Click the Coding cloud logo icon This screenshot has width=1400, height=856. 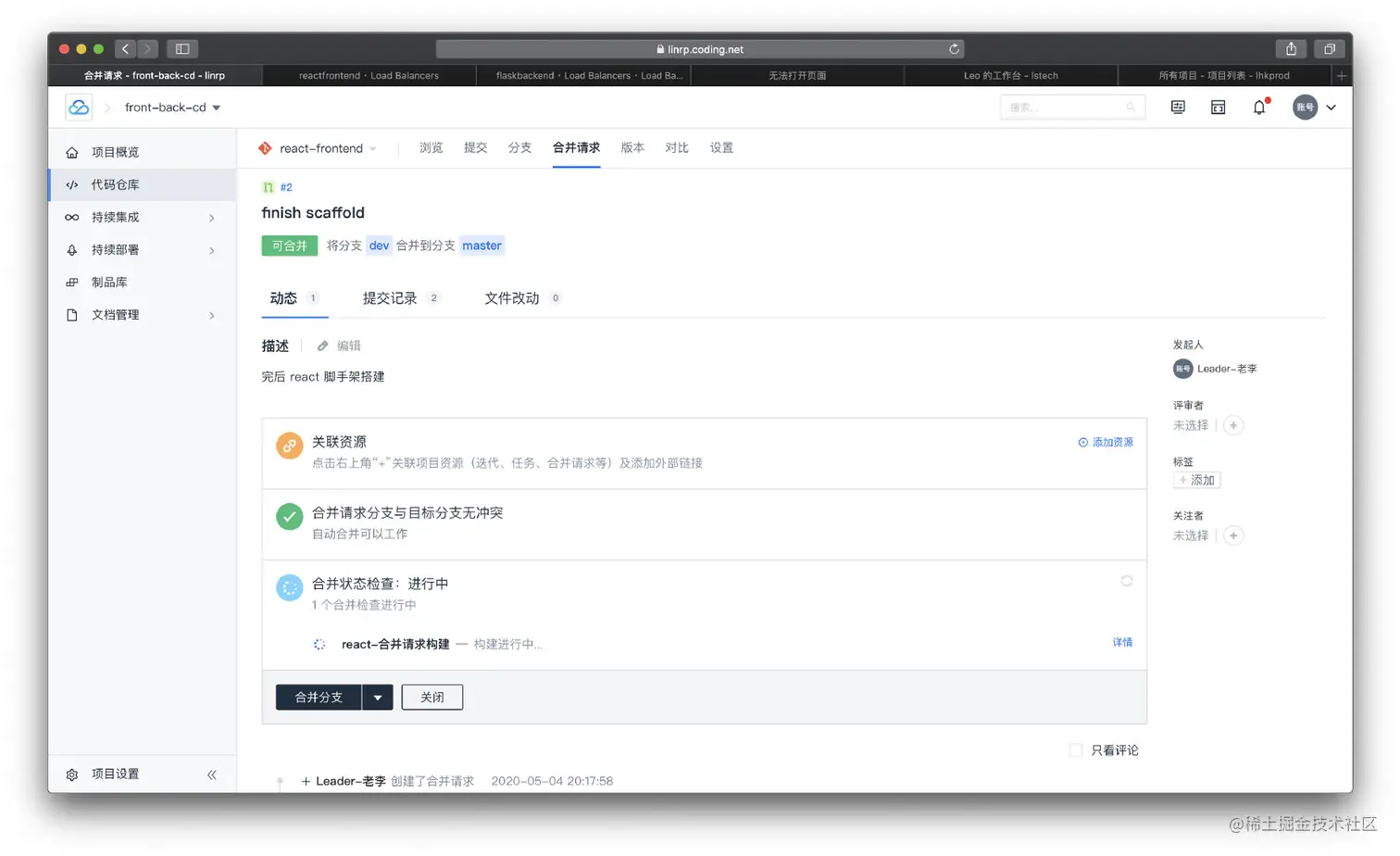click(79, 107)
